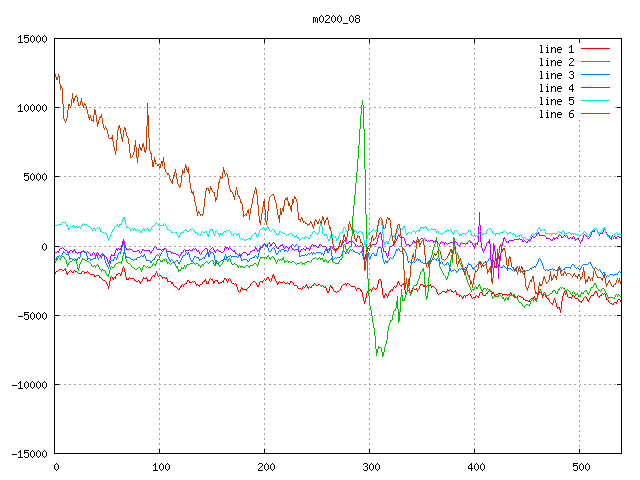This screenshot has height=480, width=640.
Task: Click the 100 x-axis tick label
Action: [160, 467]
